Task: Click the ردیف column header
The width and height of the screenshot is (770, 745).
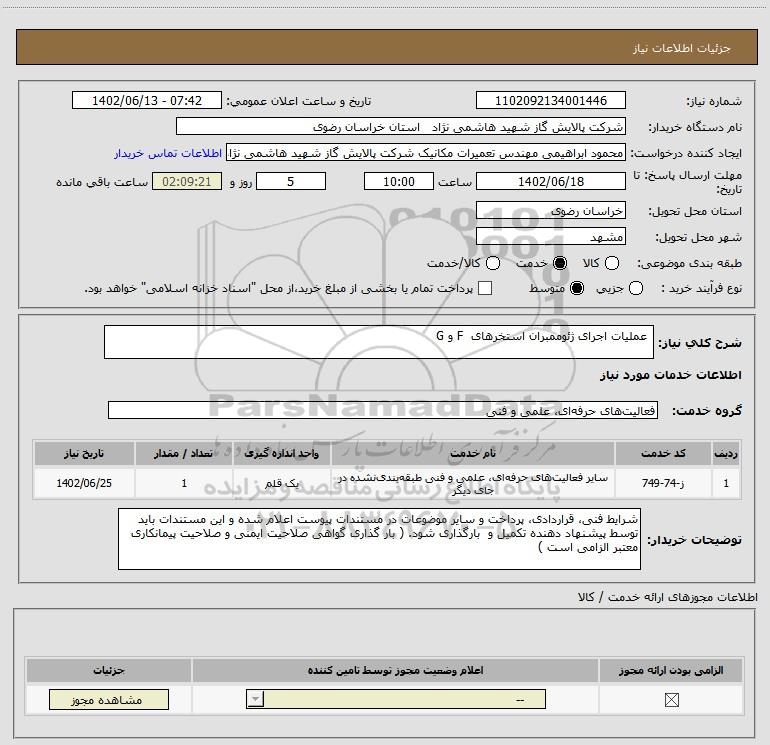Action: pyautogui.click(x=726, y=453)
